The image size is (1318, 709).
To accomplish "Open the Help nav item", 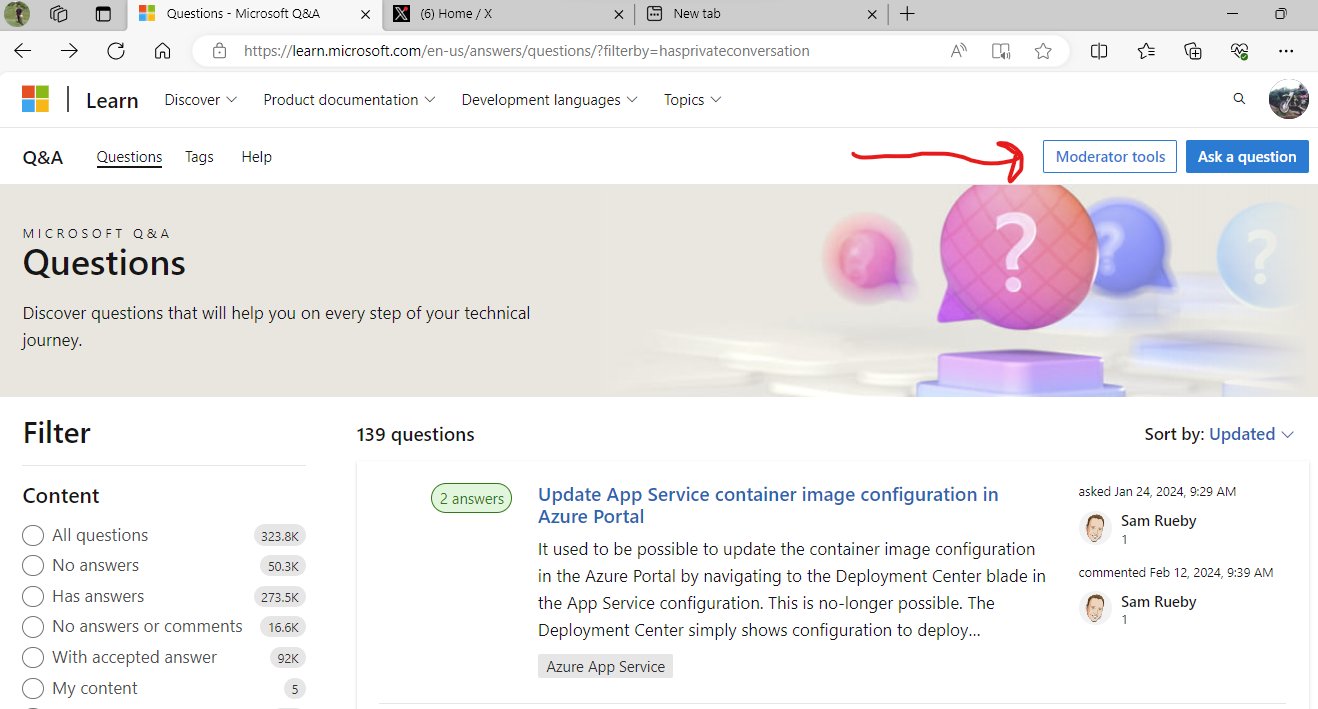I will pyautogui.click(x=256, y=157).
